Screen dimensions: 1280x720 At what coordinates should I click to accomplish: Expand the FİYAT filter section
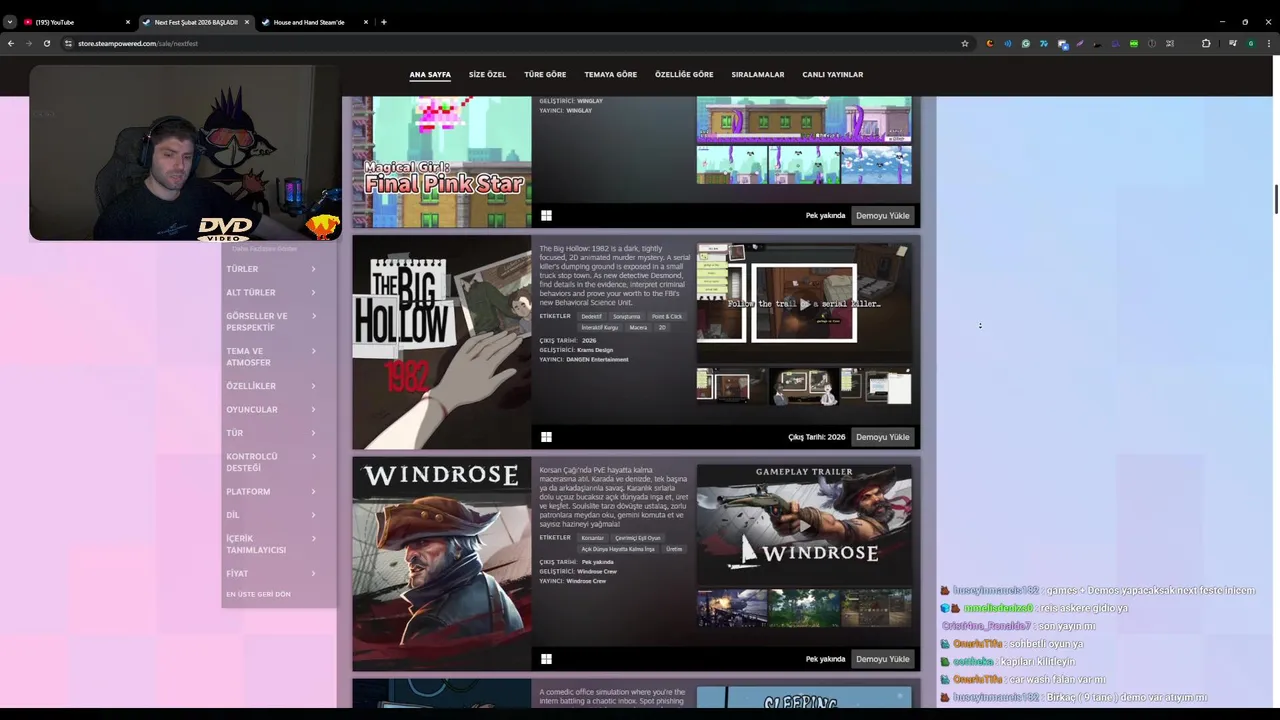click(x=271, y=574)
